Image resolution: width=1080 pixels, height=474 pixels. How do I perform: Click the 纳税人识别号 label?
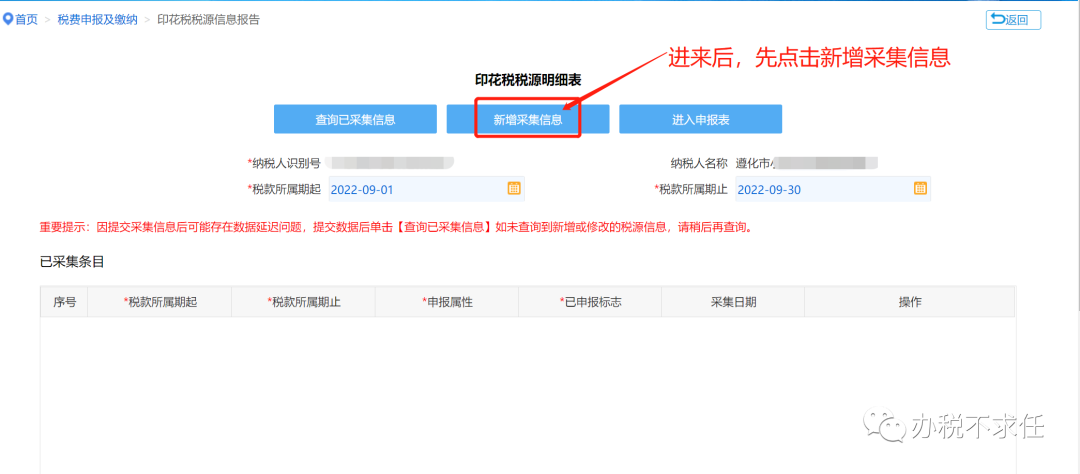284,163
